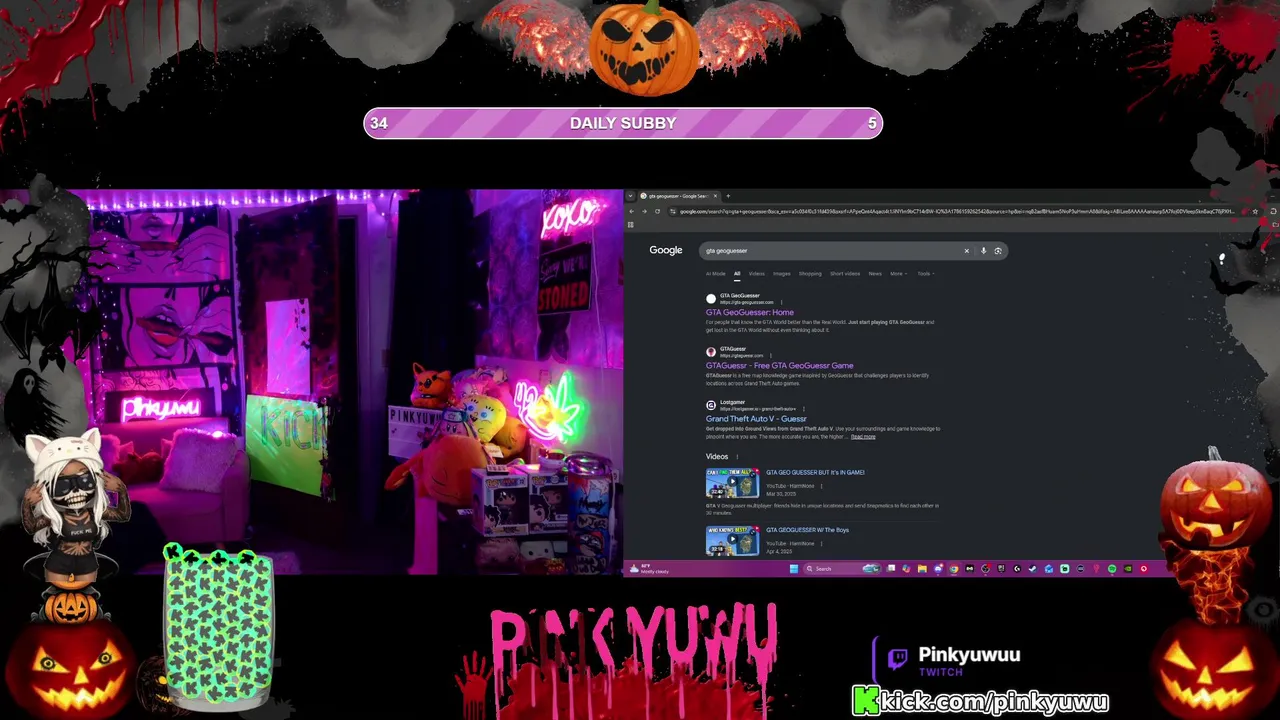Open Google Lens image search
Image resolution: width=1280 pixels, height=720 pixels.
(997, 251)
